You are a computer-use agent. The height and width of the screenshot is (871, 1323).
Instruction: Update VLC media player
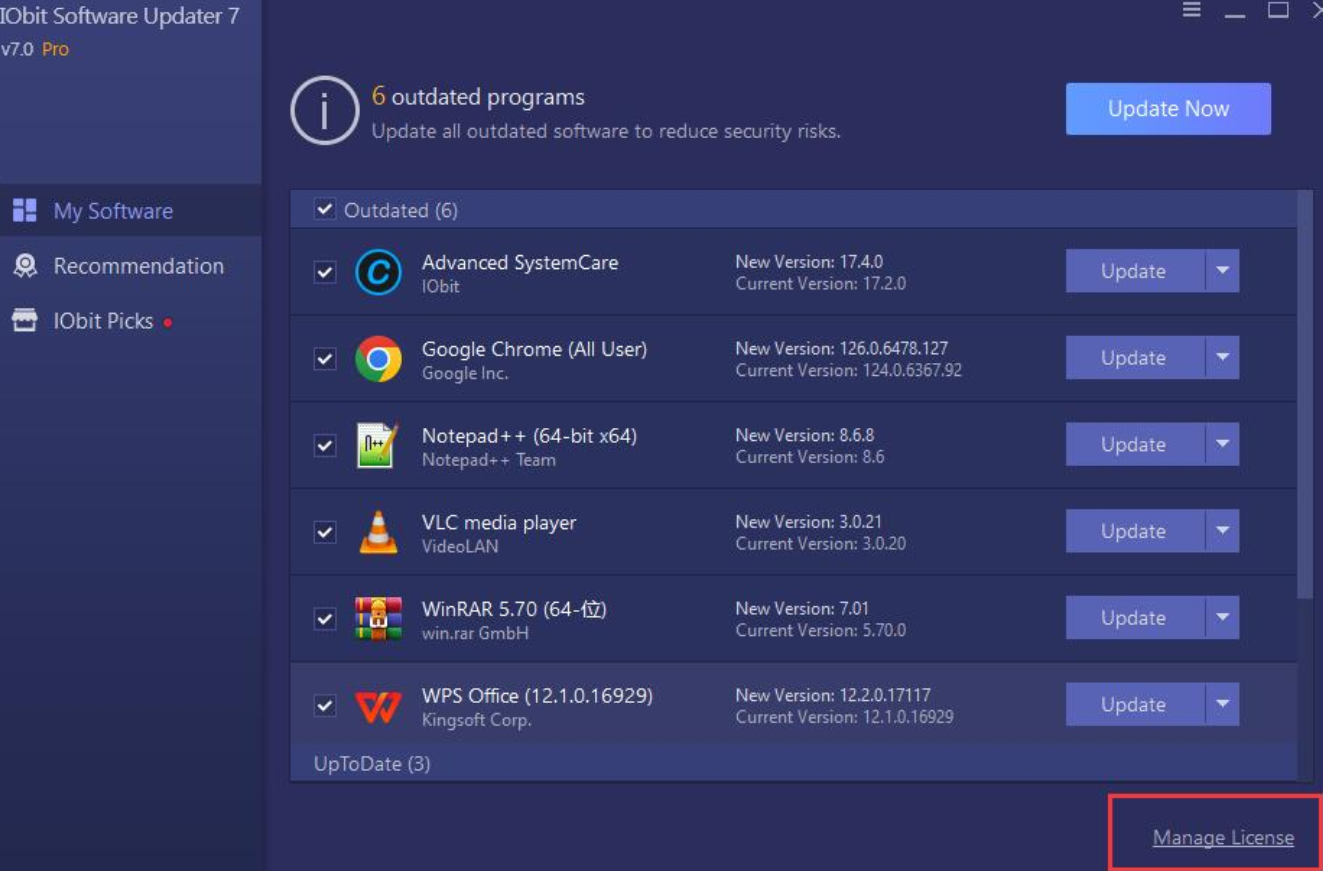click(1134, 531)
